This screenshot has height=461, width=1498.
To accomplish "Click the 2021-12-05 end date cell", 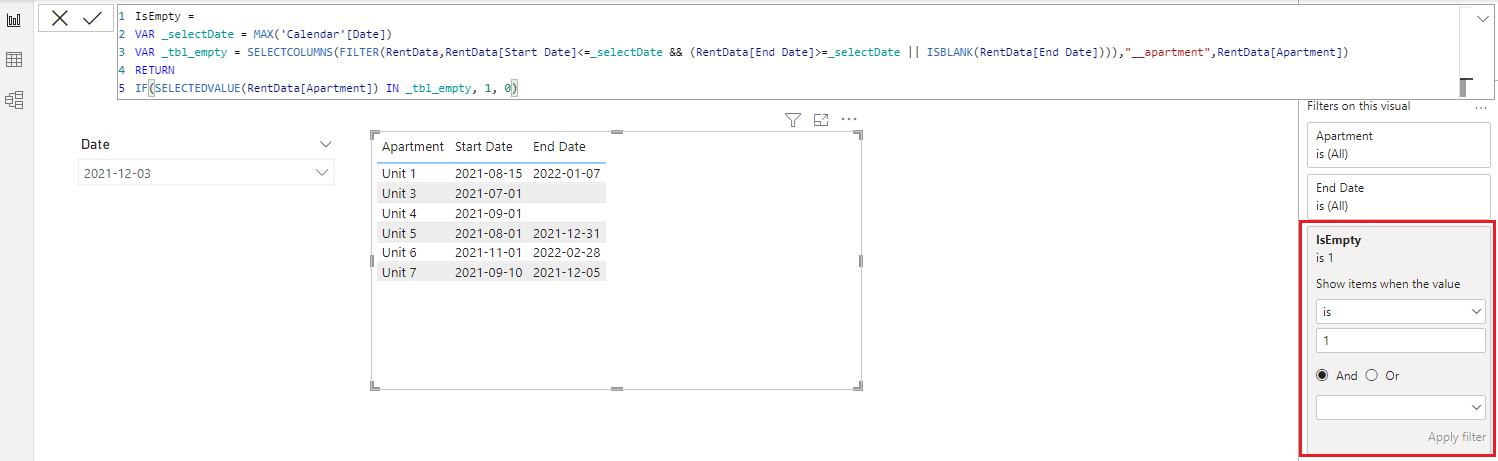I will pyautogui.click(x=566, y=272).
